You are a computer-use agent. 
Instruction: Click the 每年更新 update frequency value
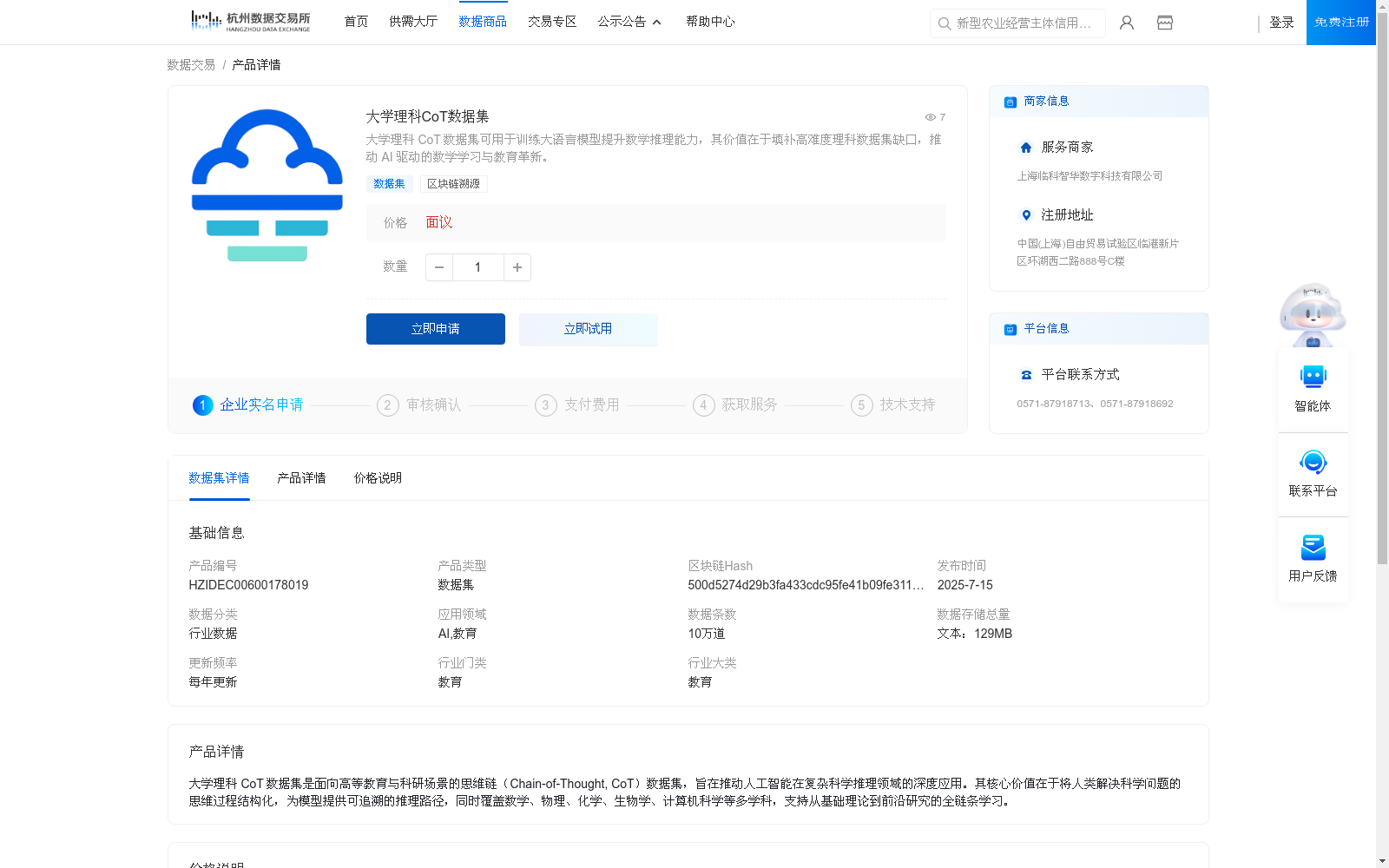[x=213, y=682]
